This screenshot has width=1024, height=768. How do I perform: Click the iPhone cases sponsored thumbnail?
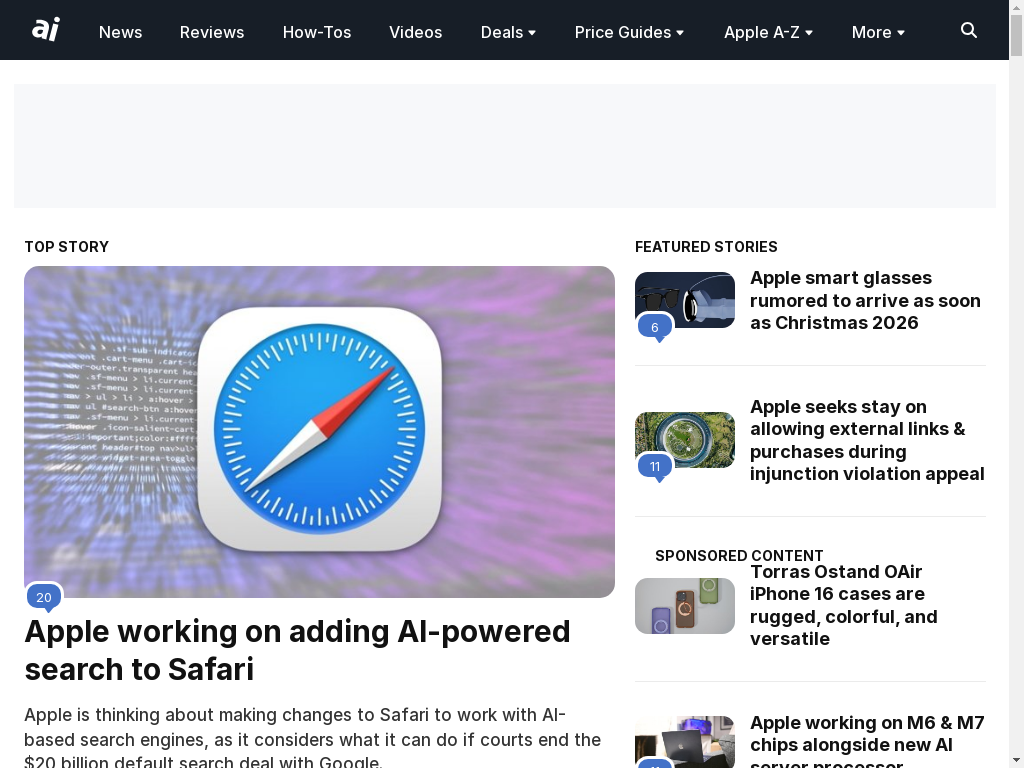coord(685,605)
